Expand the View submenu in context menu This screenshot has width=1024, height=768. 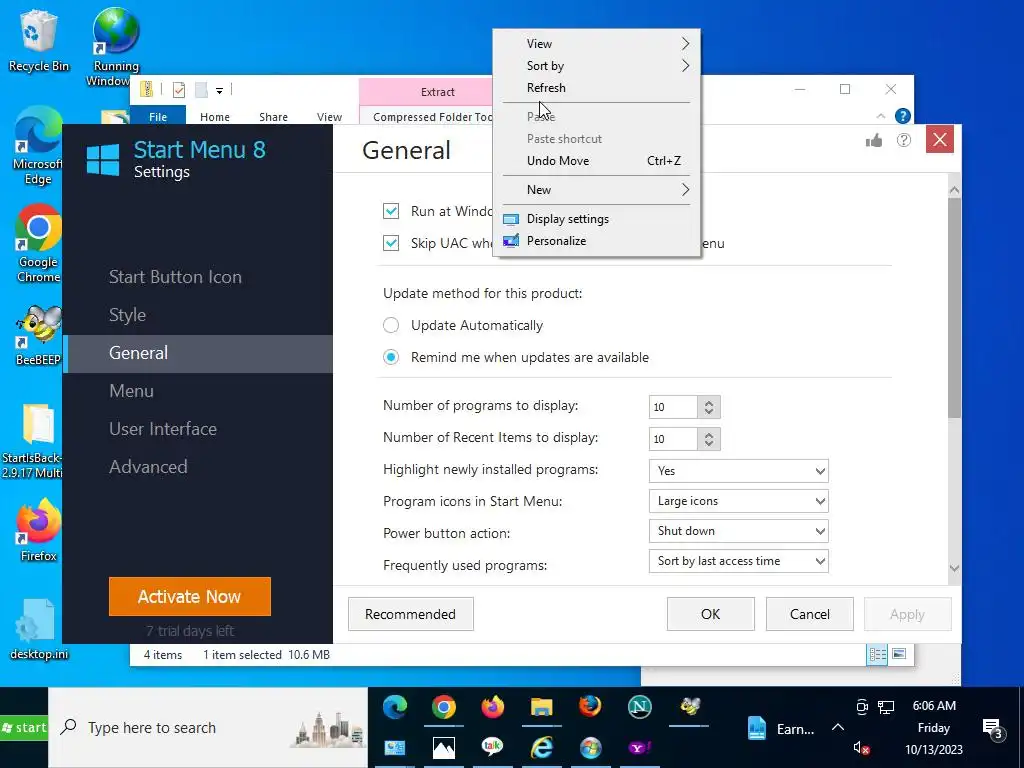pyautogui.click(x=597, y=44)
